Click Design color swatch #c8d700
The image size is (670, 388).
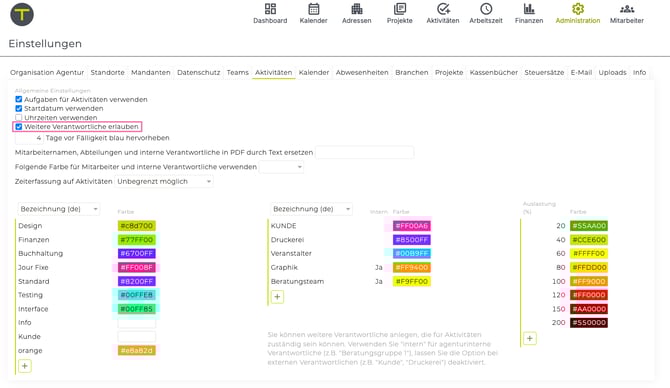tap(137, 226)
